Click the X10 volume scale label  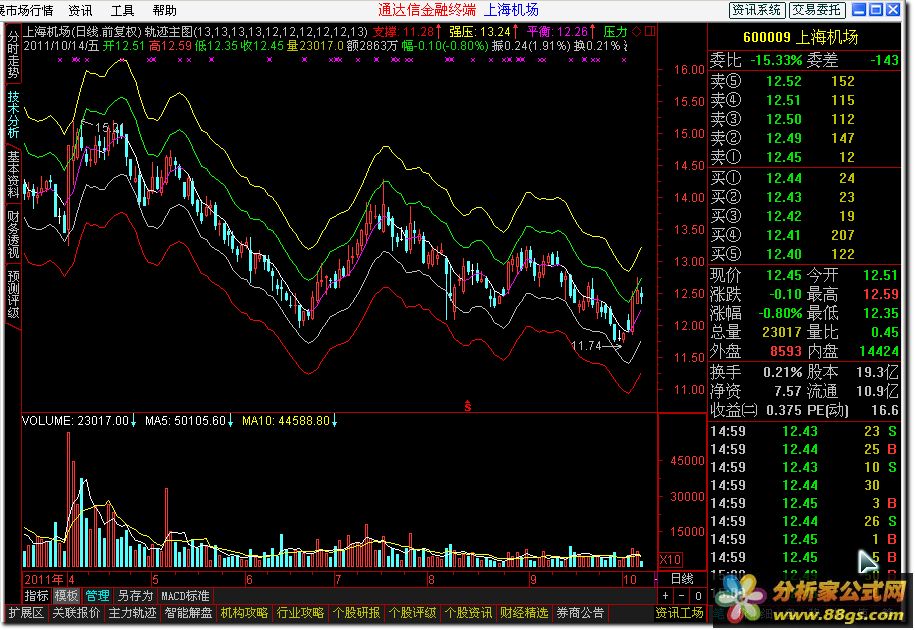670,560
